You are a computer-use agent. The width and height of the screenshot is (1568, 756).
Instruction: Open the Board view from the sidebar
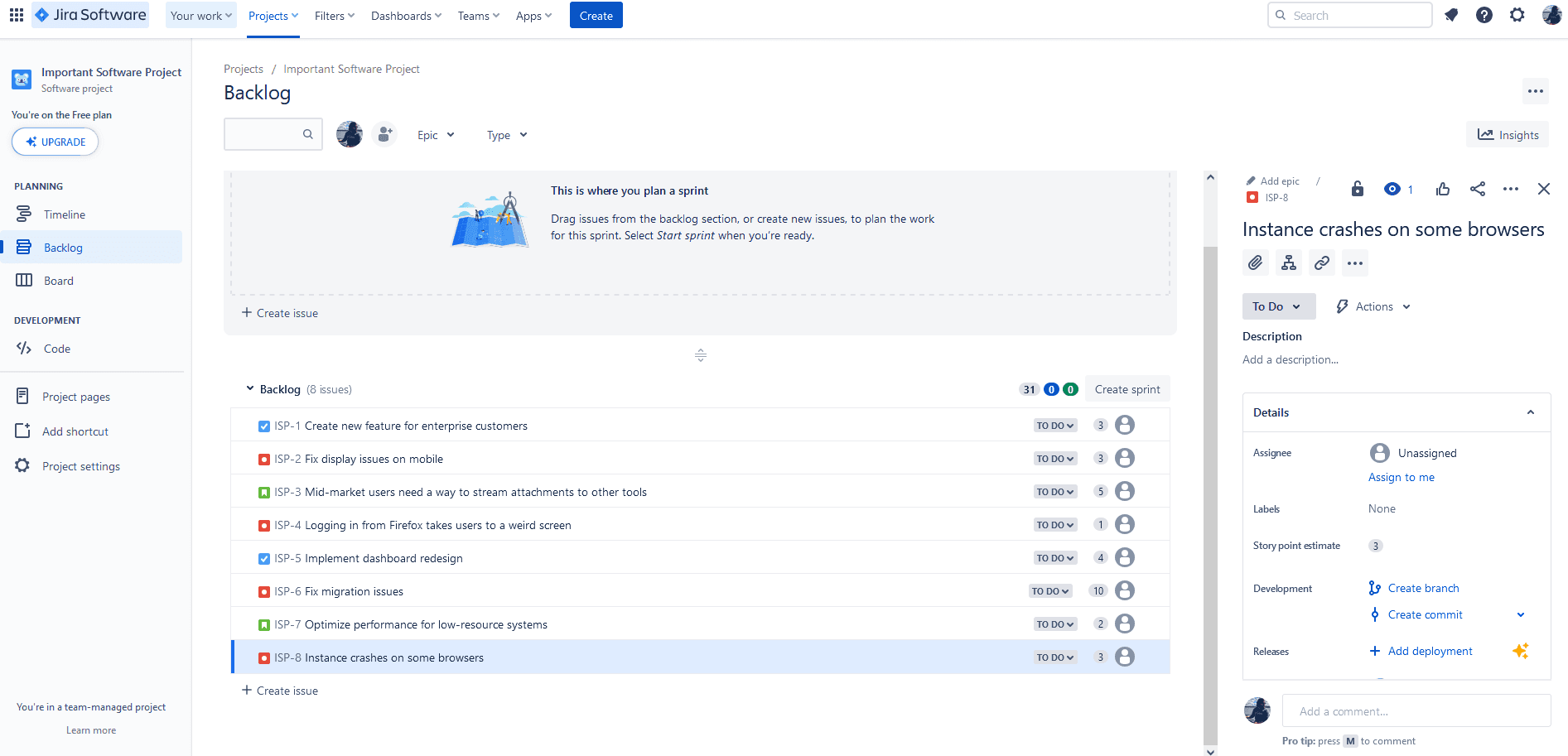(58, 280)
